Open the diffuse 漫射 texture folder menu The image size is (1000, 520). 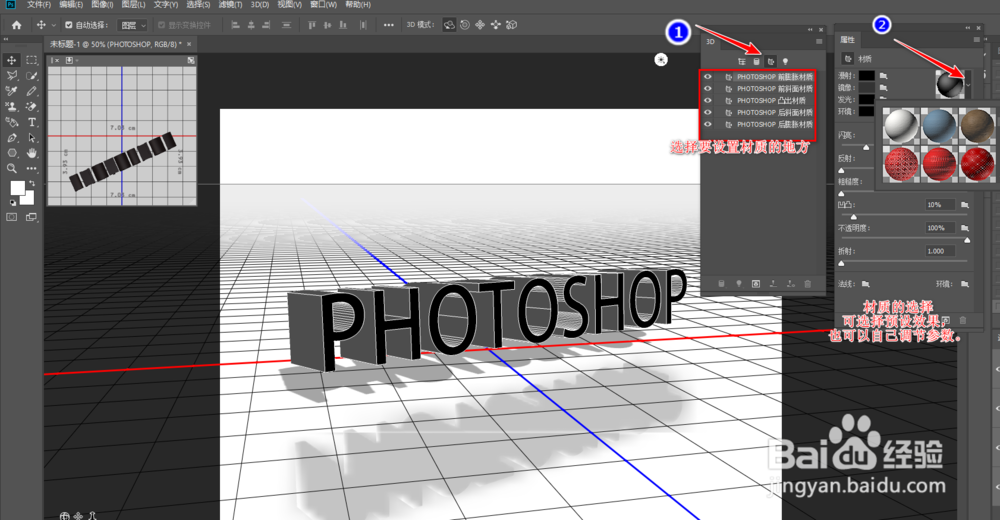883,75
